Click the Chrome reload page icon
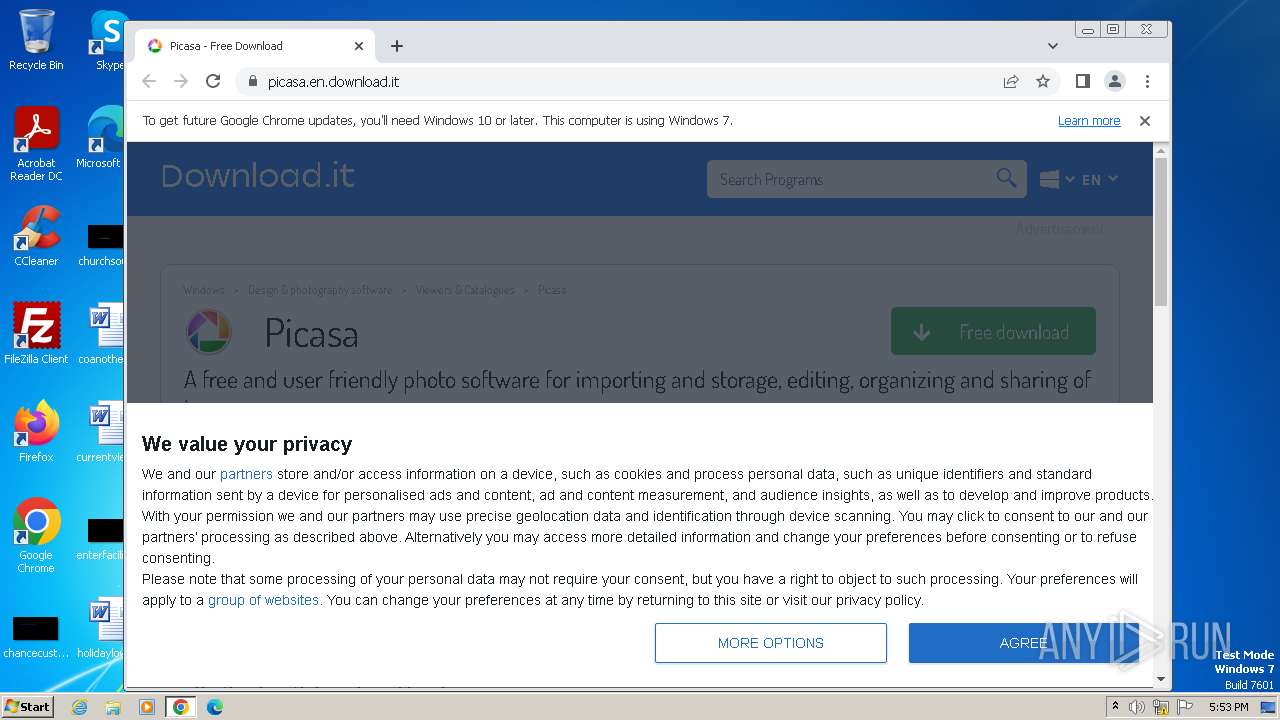The height and width of the screenshot is (720, 1280). point(213,81)
